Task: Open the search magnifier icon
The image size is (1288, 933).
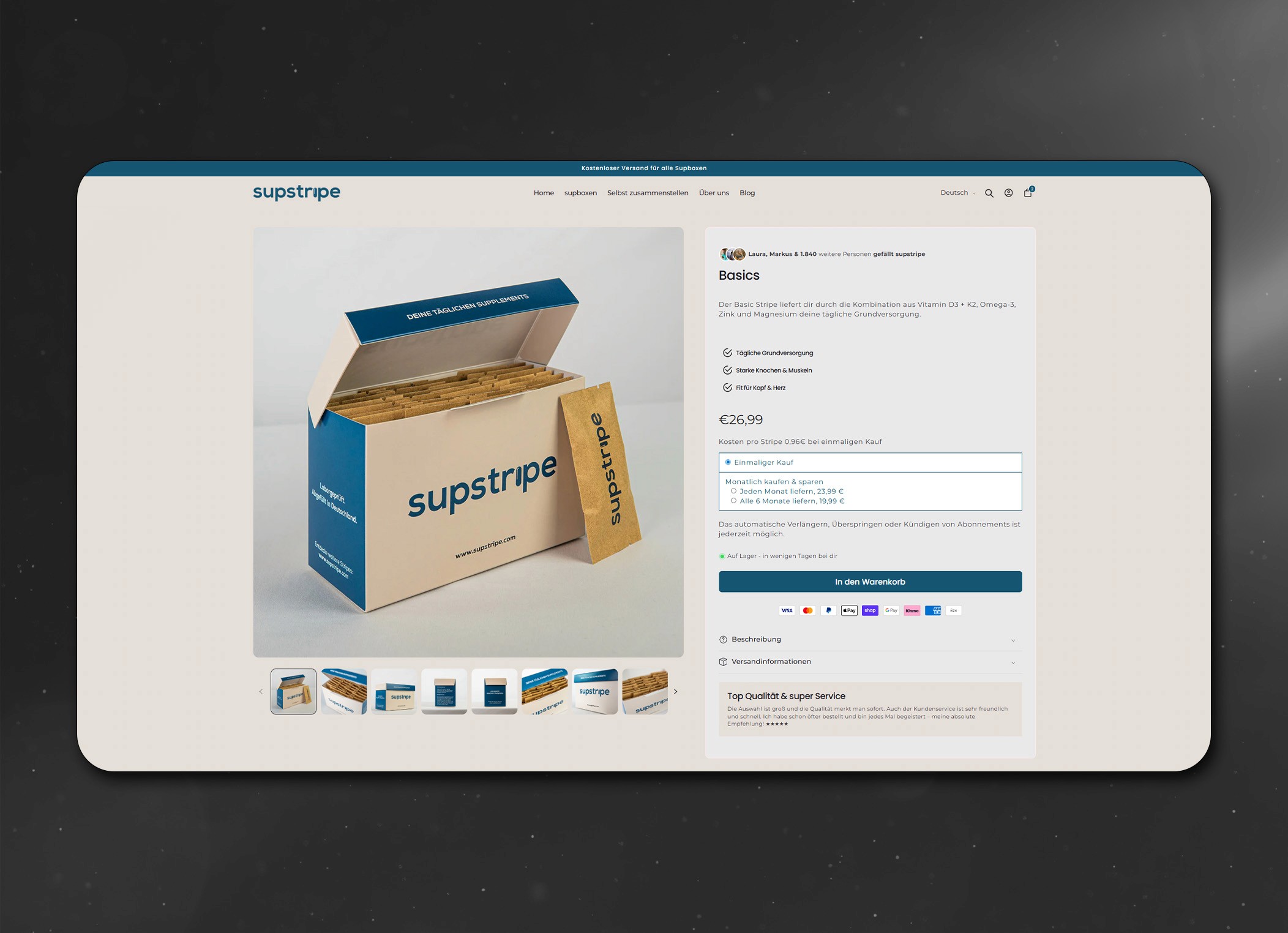Action: (989, 193)
